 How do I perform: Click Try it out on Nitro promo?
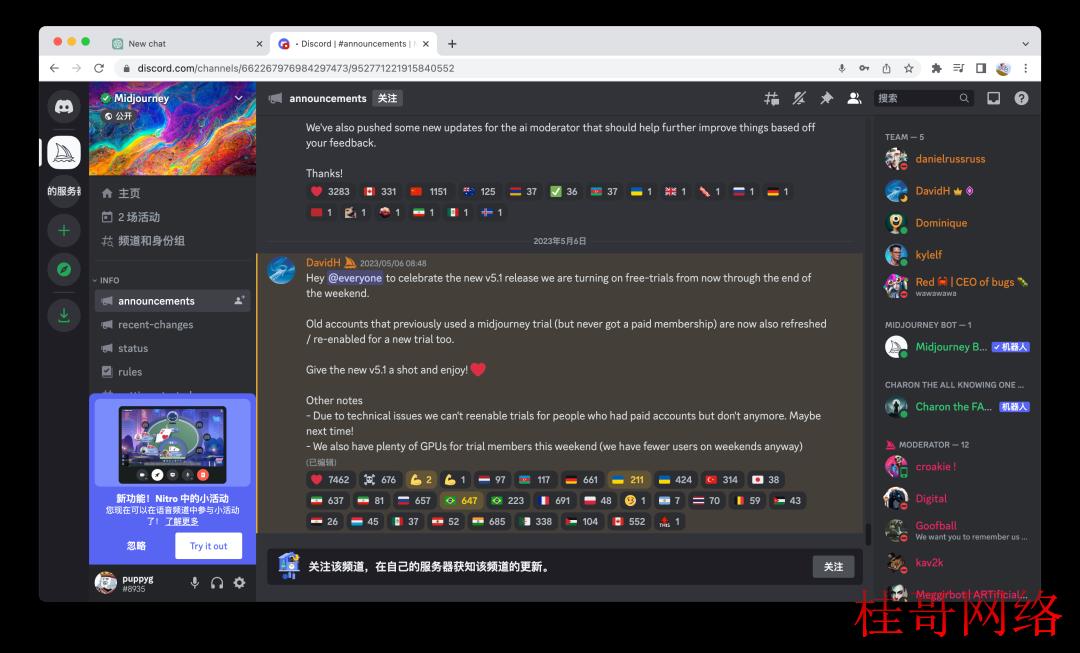pos(208,546)
